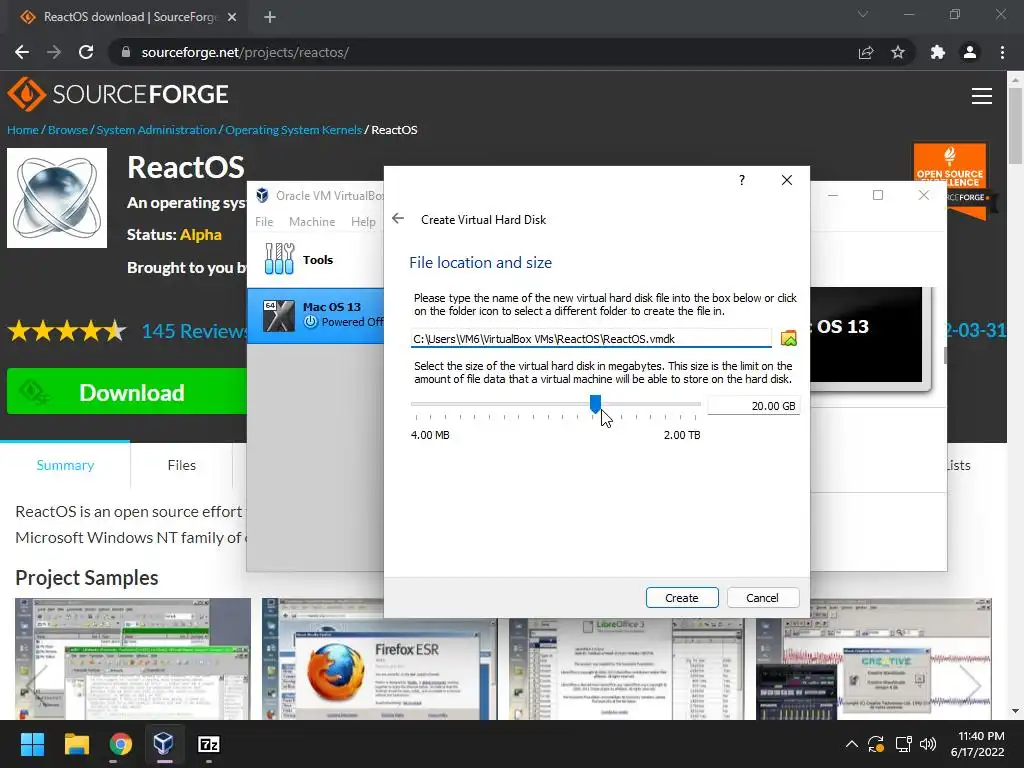The height and width of the screenshot is (768, 1024).
Task: Click System Administration breadcrumb link
Action: tap(156, 129)
